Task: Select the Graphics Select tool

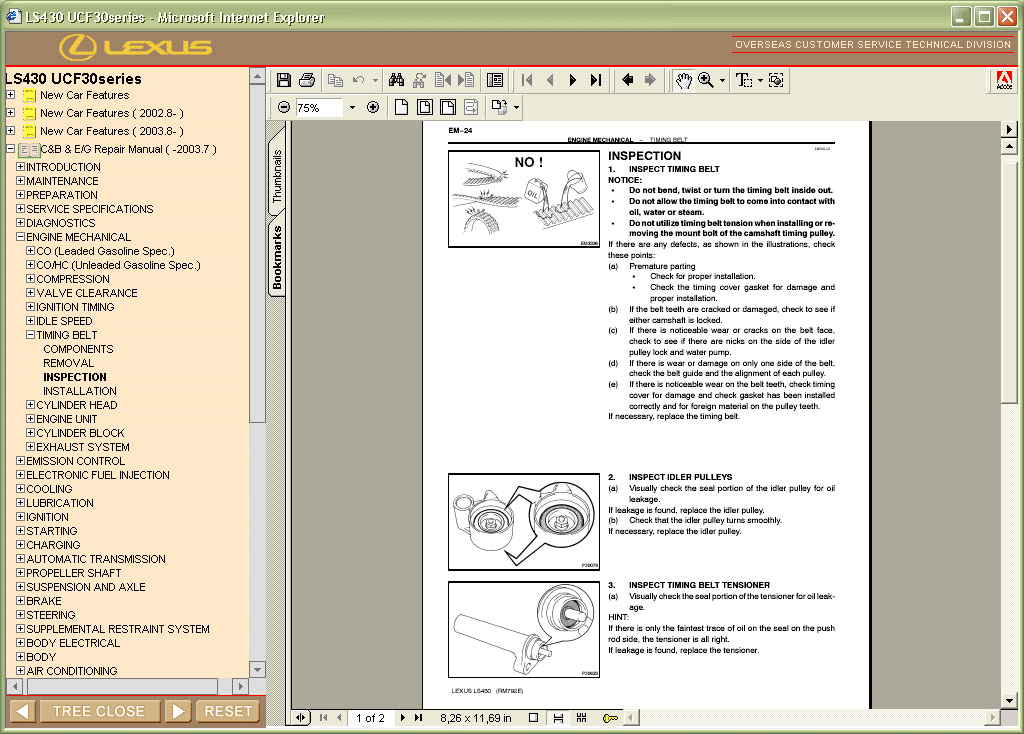Action: point(776,80)
